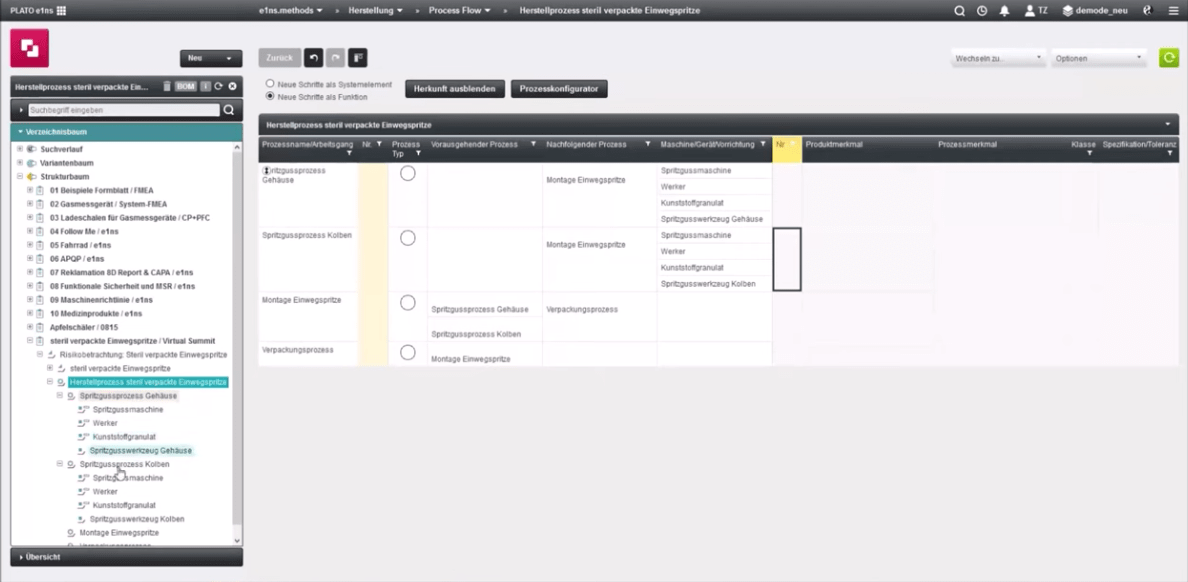Open the Neu dropdown button

pyautogui.click(x=211, y=58)
